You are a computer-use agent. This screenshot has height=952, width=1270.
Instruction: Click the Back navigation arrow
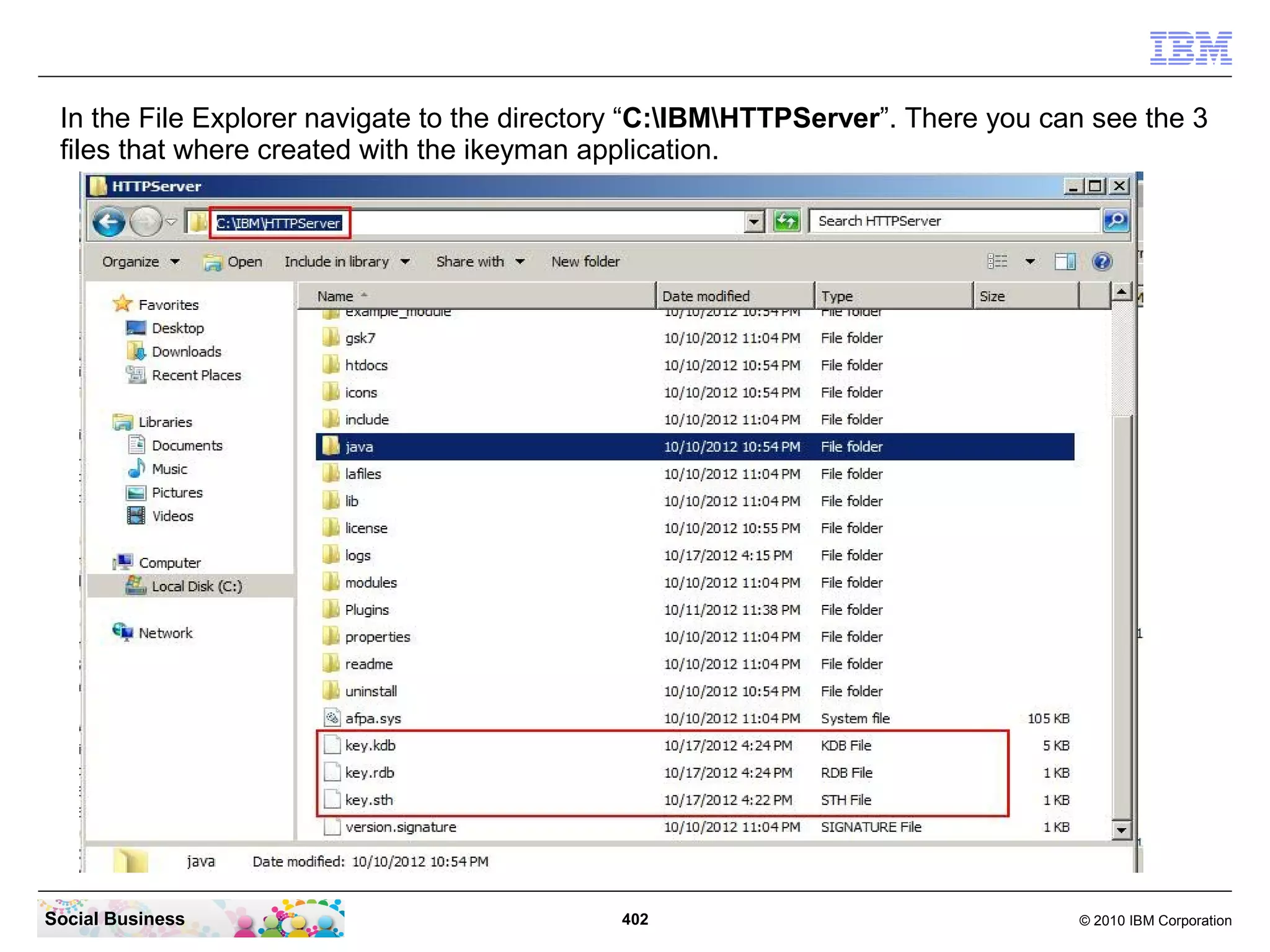[109, 221]
